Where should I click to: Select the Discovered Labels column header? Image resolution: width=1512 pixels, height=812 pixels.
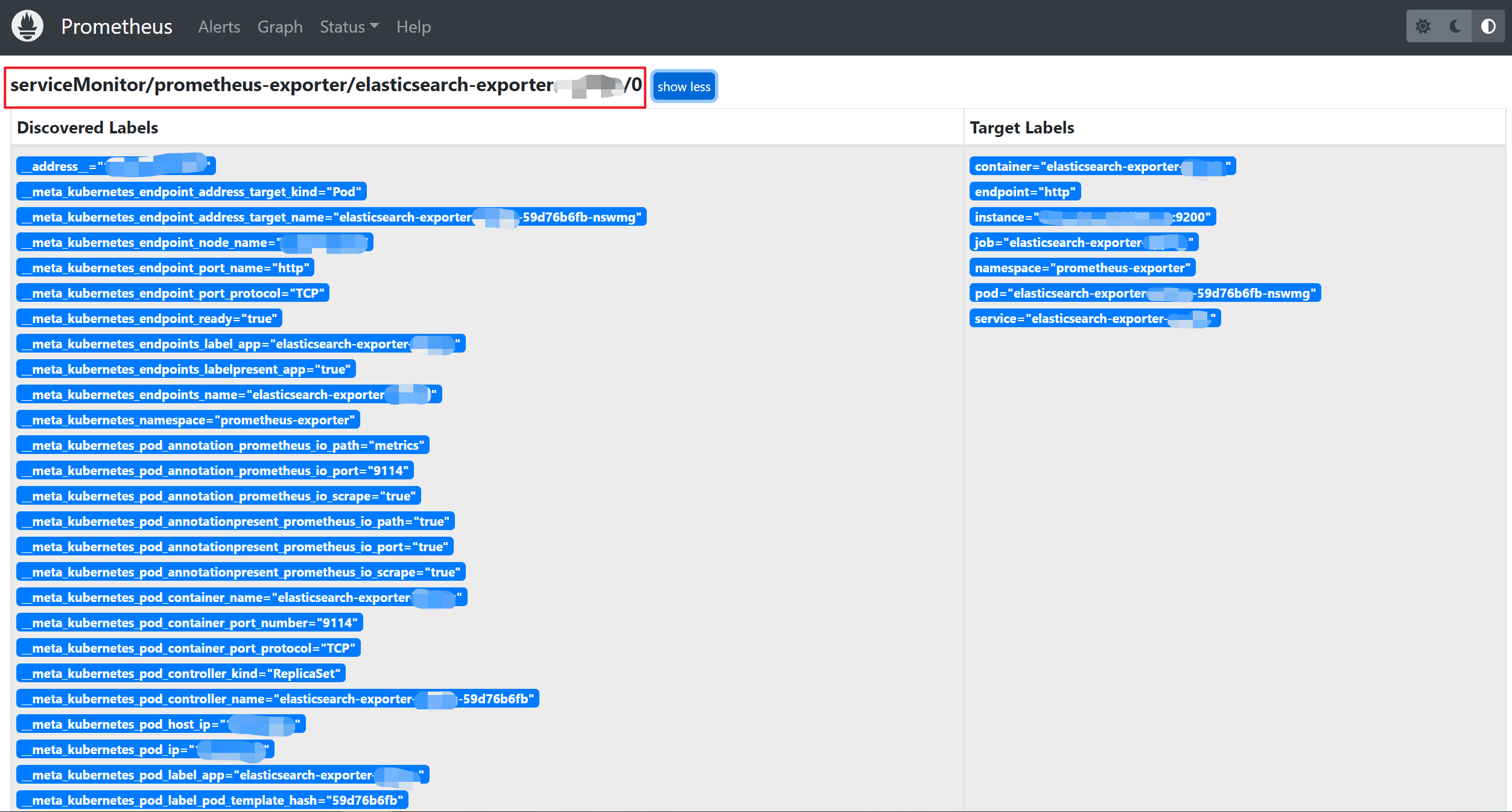87,127
